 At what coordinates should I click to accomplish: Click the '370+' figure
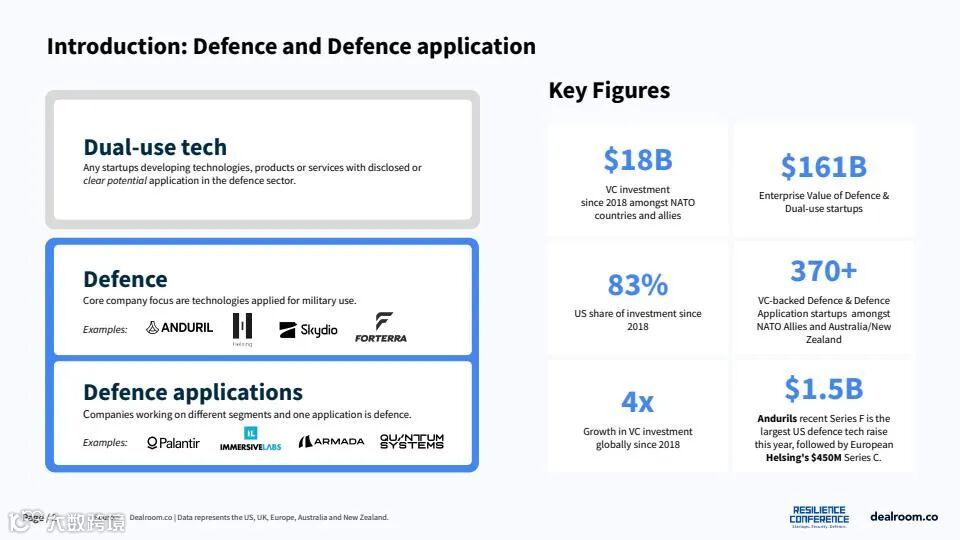point(823,271)
